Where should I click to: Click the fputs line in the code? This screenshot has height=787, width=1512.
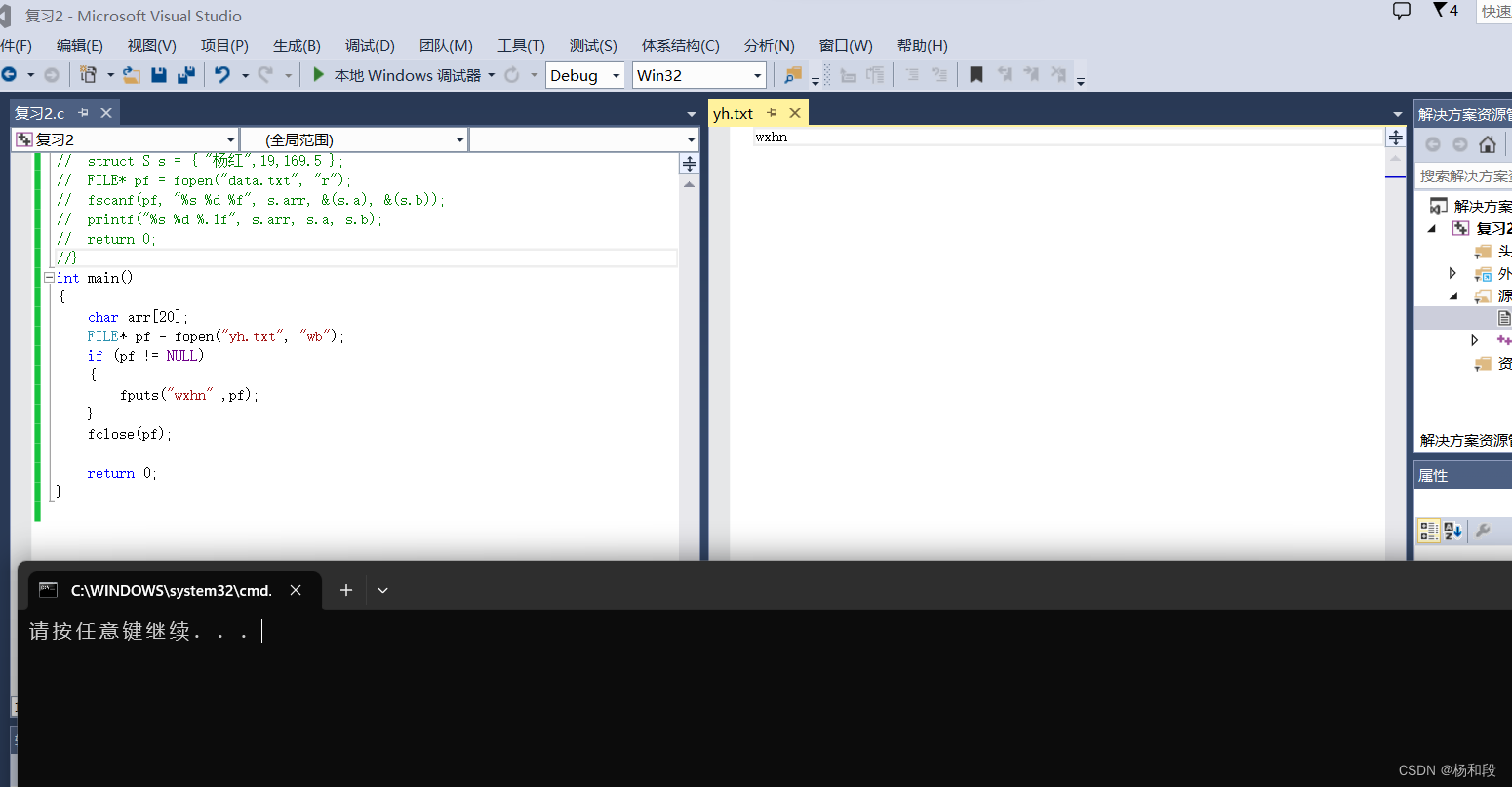189,395
